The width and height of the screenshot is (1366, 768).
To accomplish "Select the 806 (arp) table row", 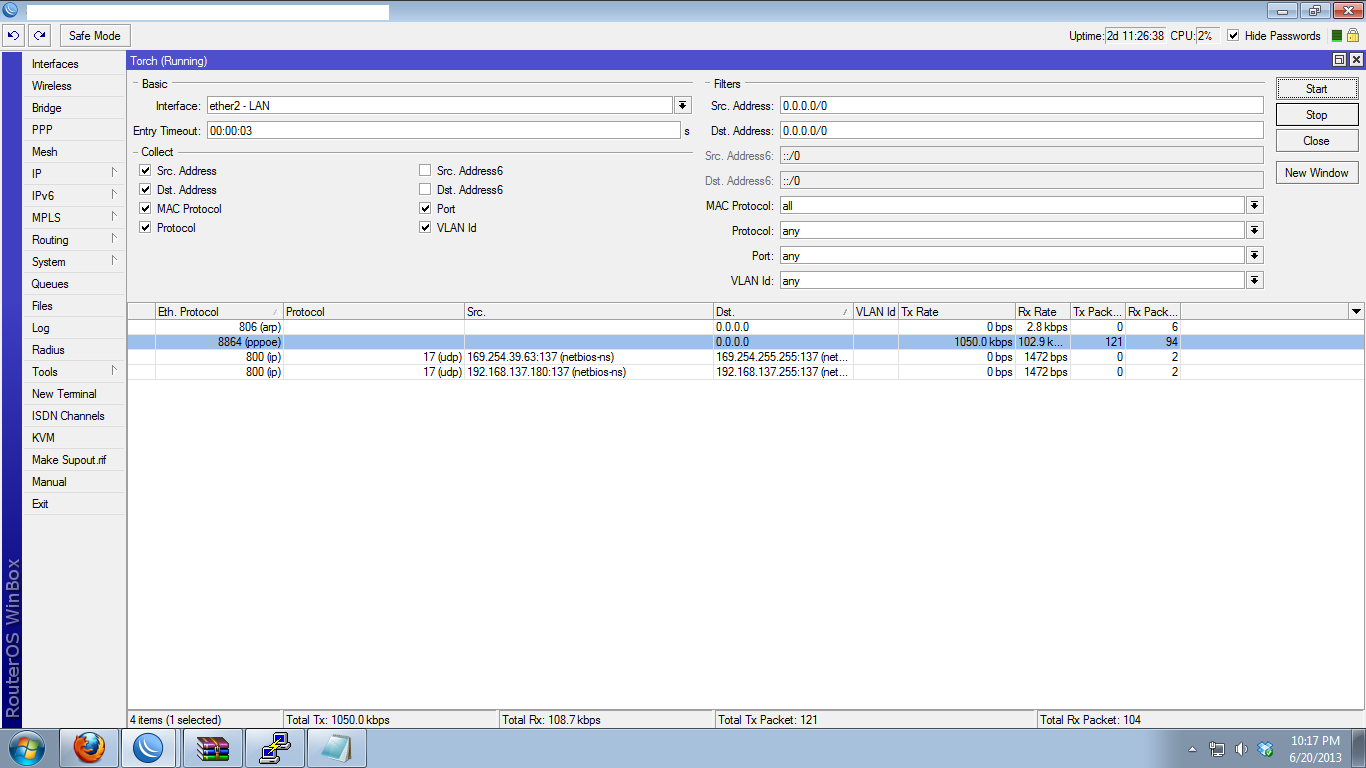I will click(745, 327).
